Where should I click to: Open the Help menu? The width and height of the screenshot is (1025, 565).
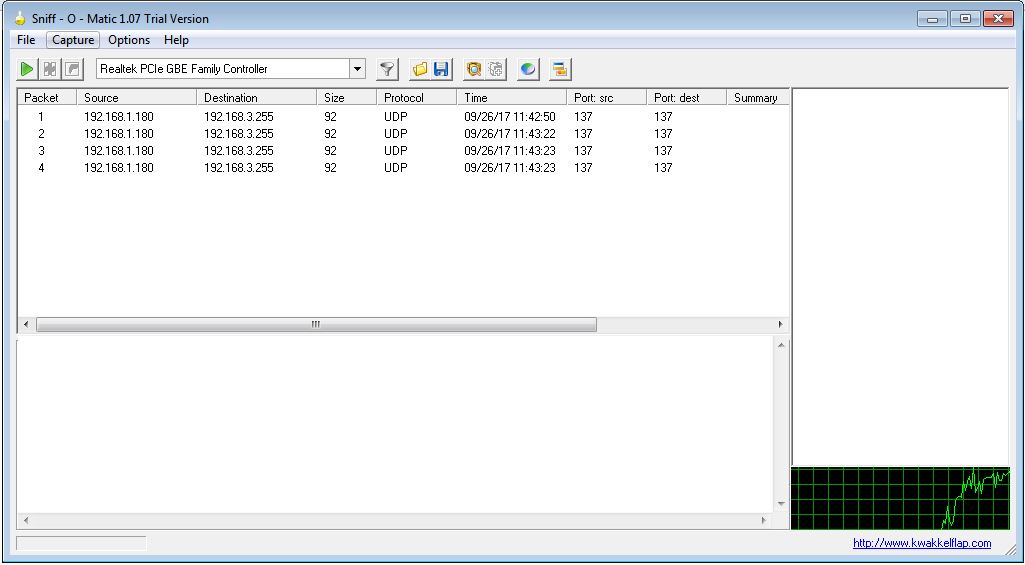pos(176,40)
